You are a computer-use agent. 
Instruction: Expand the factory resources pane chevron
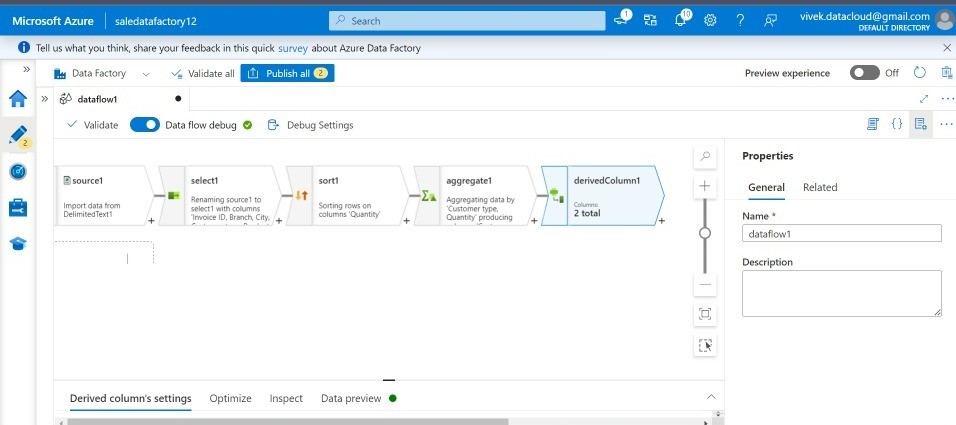click(x=45, y=98)
